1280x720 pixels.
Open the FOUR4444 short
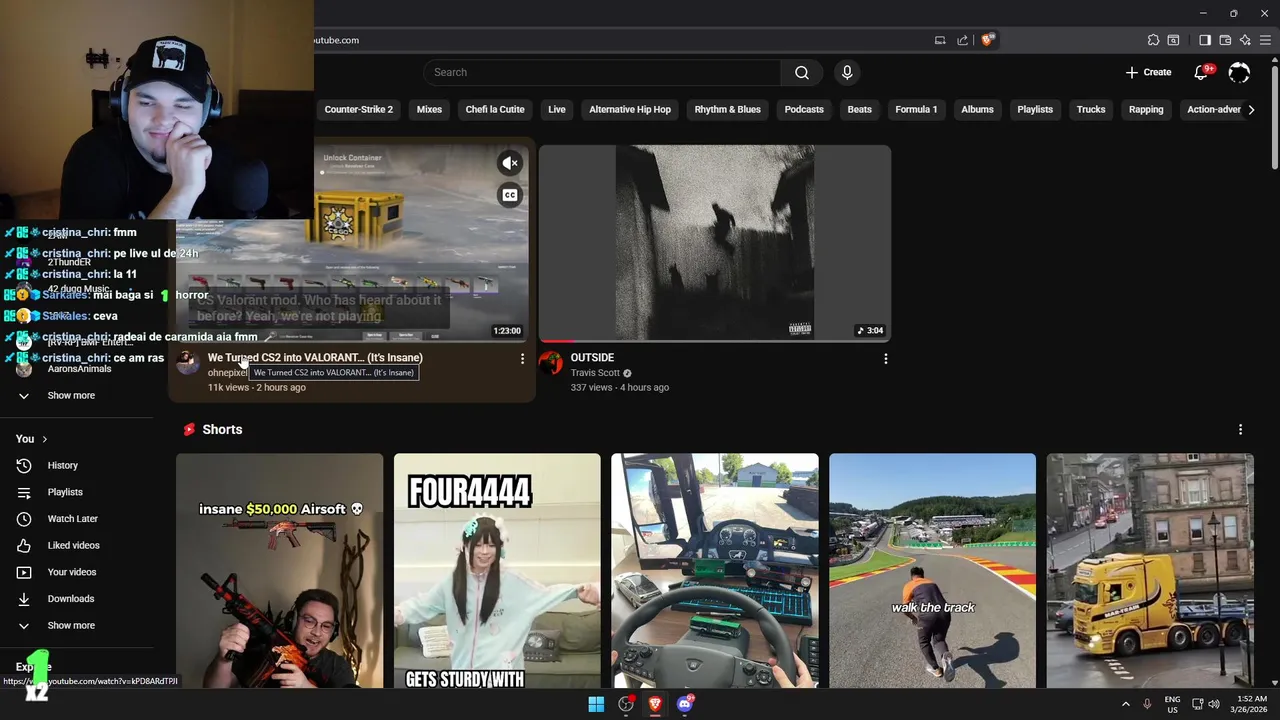point(497,570)
